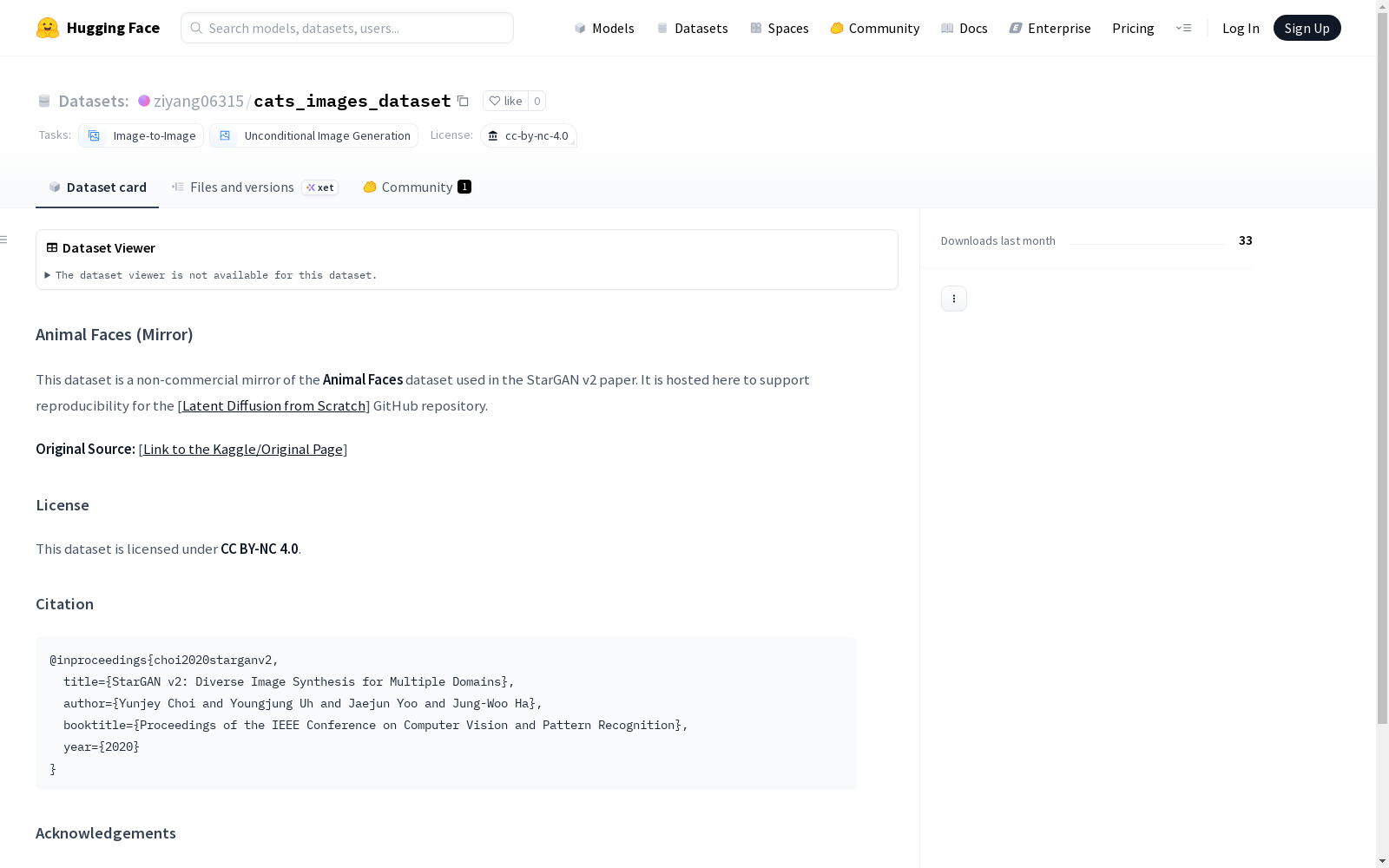Click the like count number

[537, 101]
